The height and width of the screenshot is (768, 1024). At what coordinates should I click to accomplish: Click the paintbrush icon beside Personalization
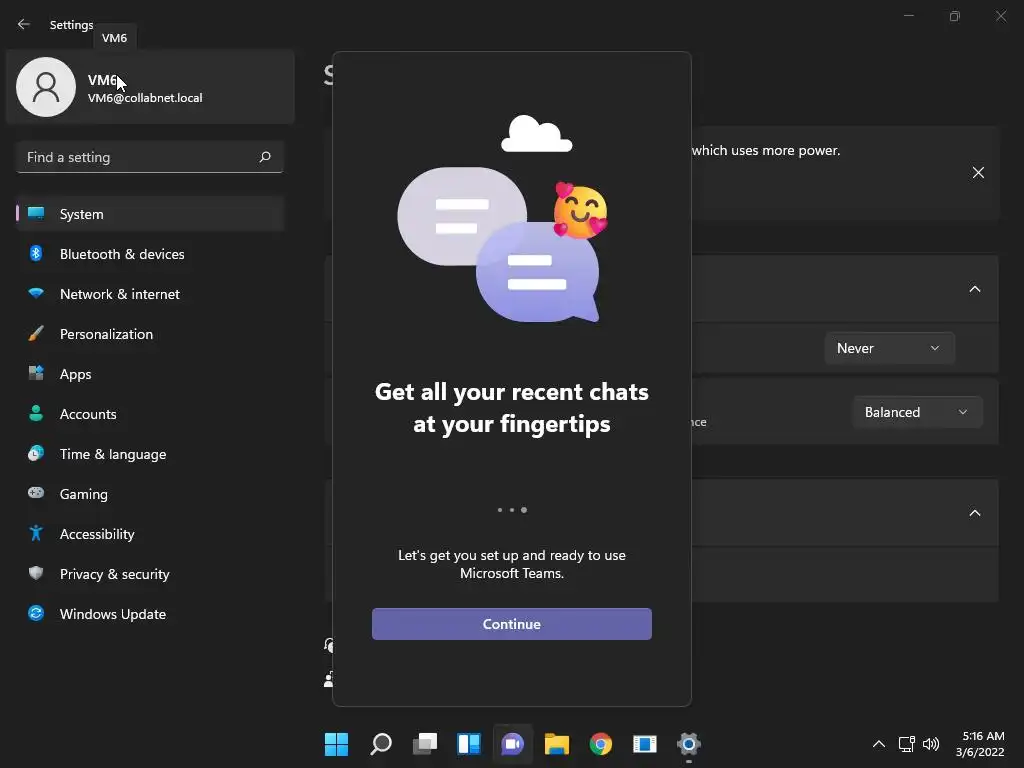(36, 334)
